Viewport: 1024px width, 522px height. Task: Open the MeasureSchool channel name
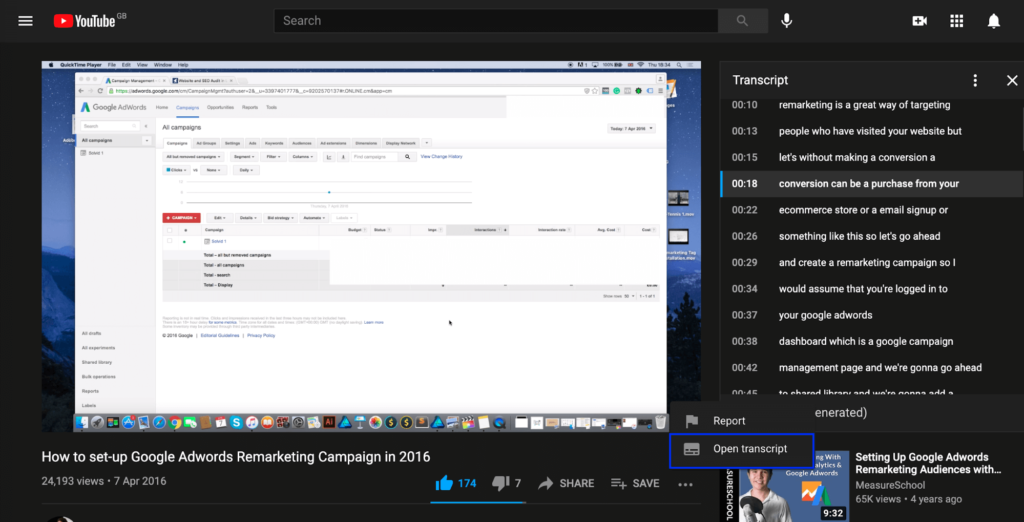pyautogui.click(x=890, y=485)
